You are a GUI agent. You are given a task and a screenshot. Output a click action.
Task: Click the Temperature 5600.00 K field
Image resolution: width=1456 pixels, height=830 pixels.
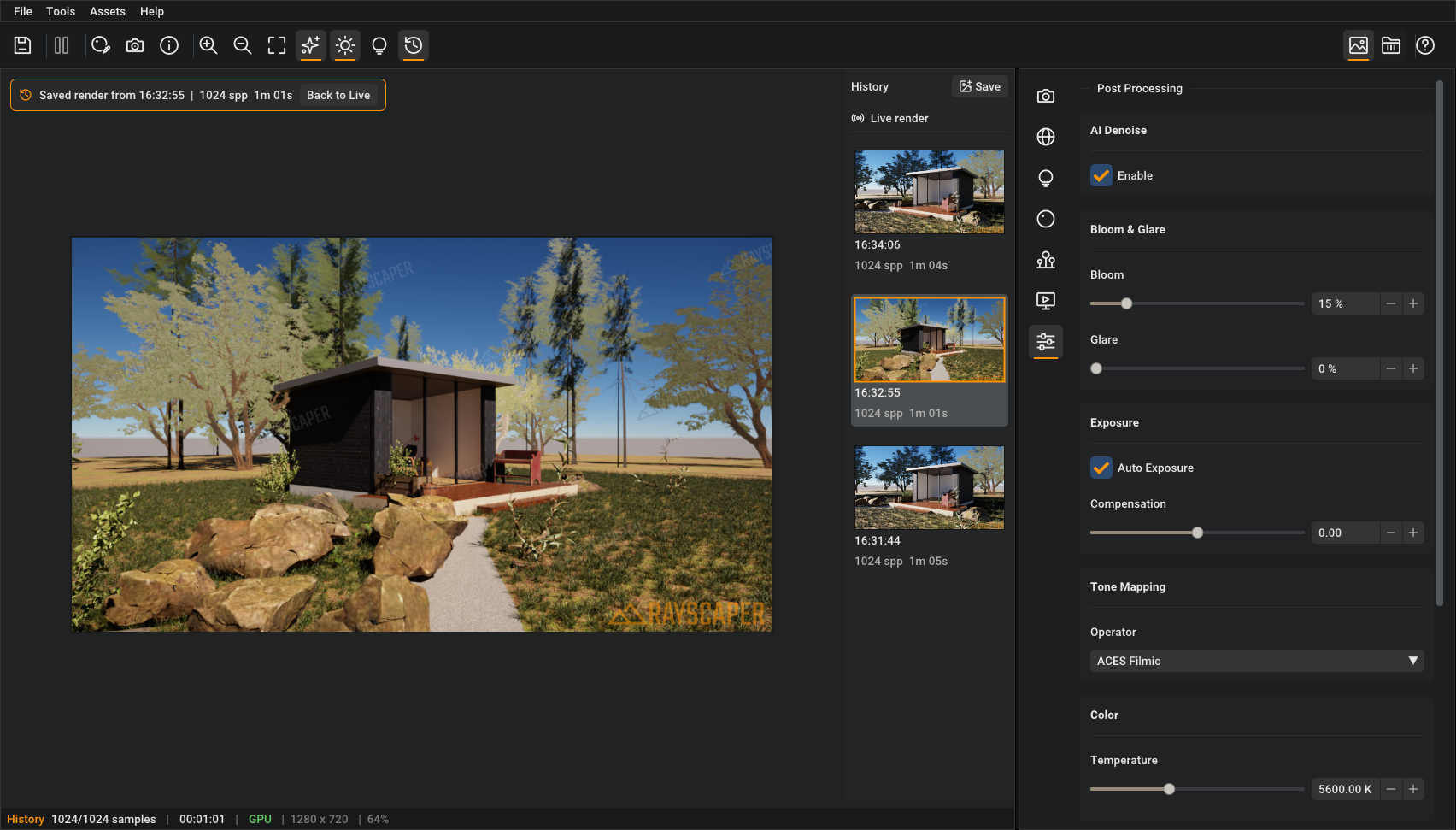pos(1345,789)
